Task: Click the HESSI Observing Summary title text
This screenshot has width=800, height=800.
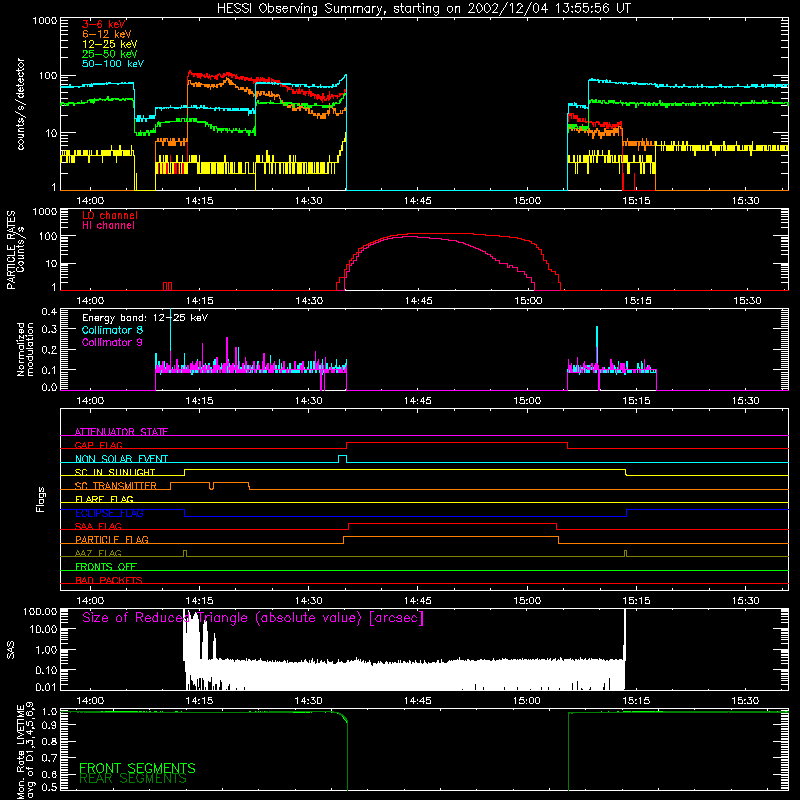Action: 424,9
